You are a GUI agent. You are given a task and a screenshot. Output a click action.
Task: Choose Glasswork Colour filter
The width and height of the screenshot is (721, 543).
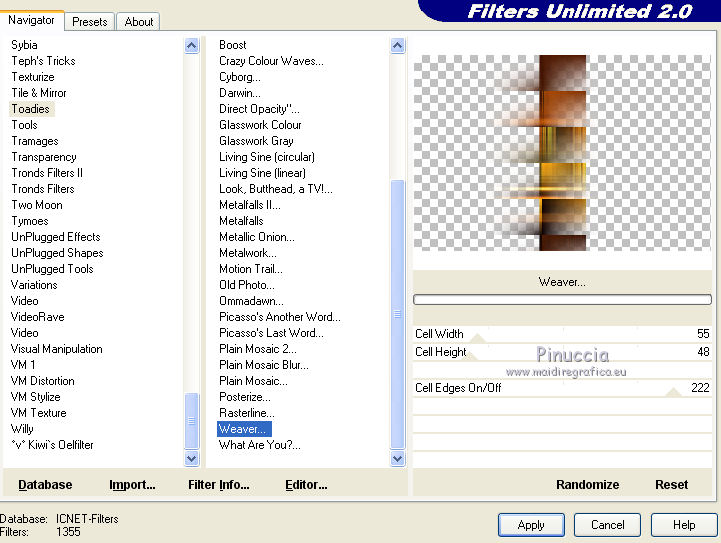[260, 125]
